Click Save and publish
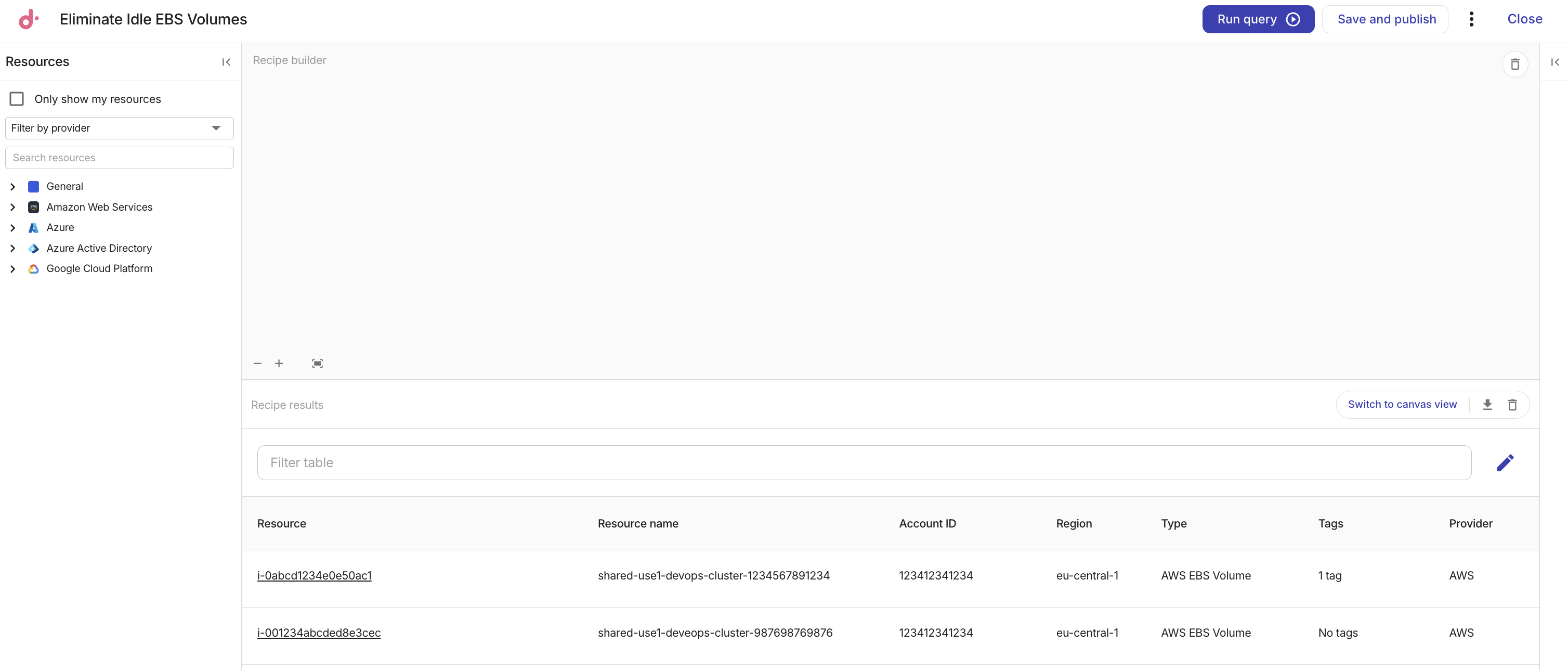Image resolution: width=1568 pixels, height=670 pixels. pos(1386,19)
